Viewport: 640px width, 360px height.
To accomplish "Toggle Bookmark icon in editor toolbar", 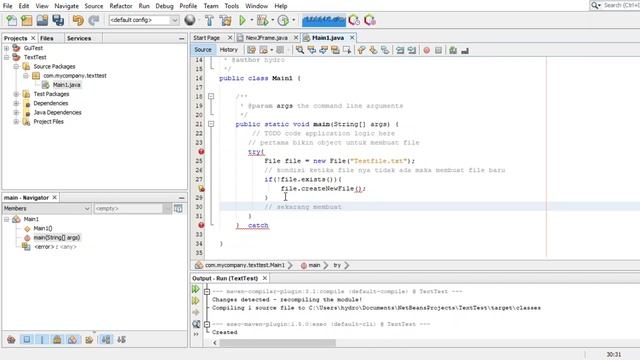I will coord(385,50).
